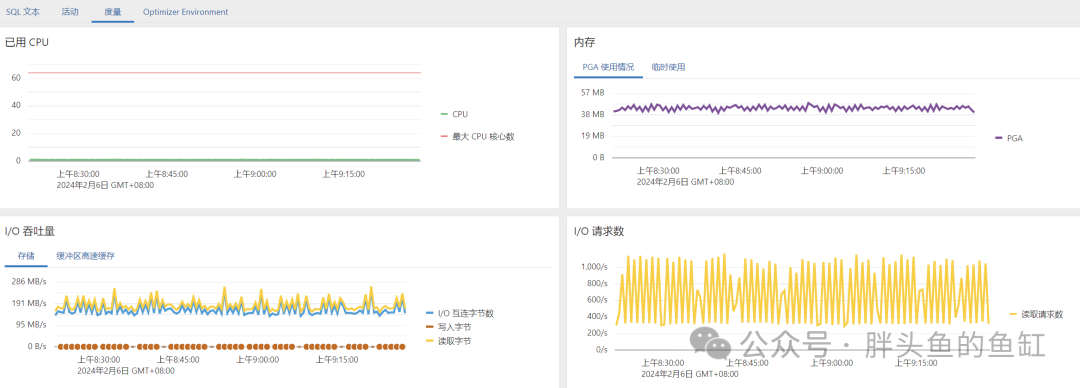Toggle the I/O 互连字节数 legend label
The width and height of the screenshot is (1080, 388).
466,314
